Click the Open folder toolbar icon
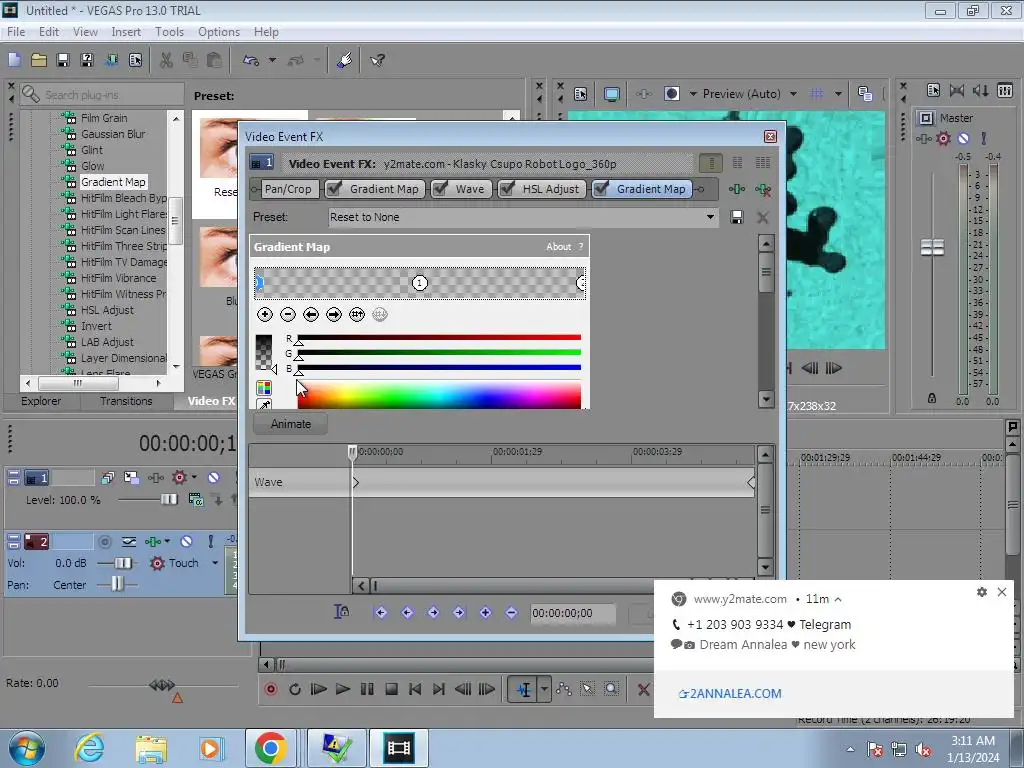The image size is (1024, 768). 39,60
